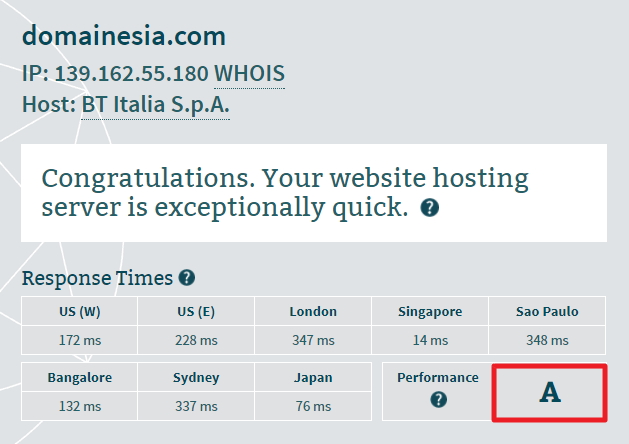Click the performance grade A

coord(550,393)
